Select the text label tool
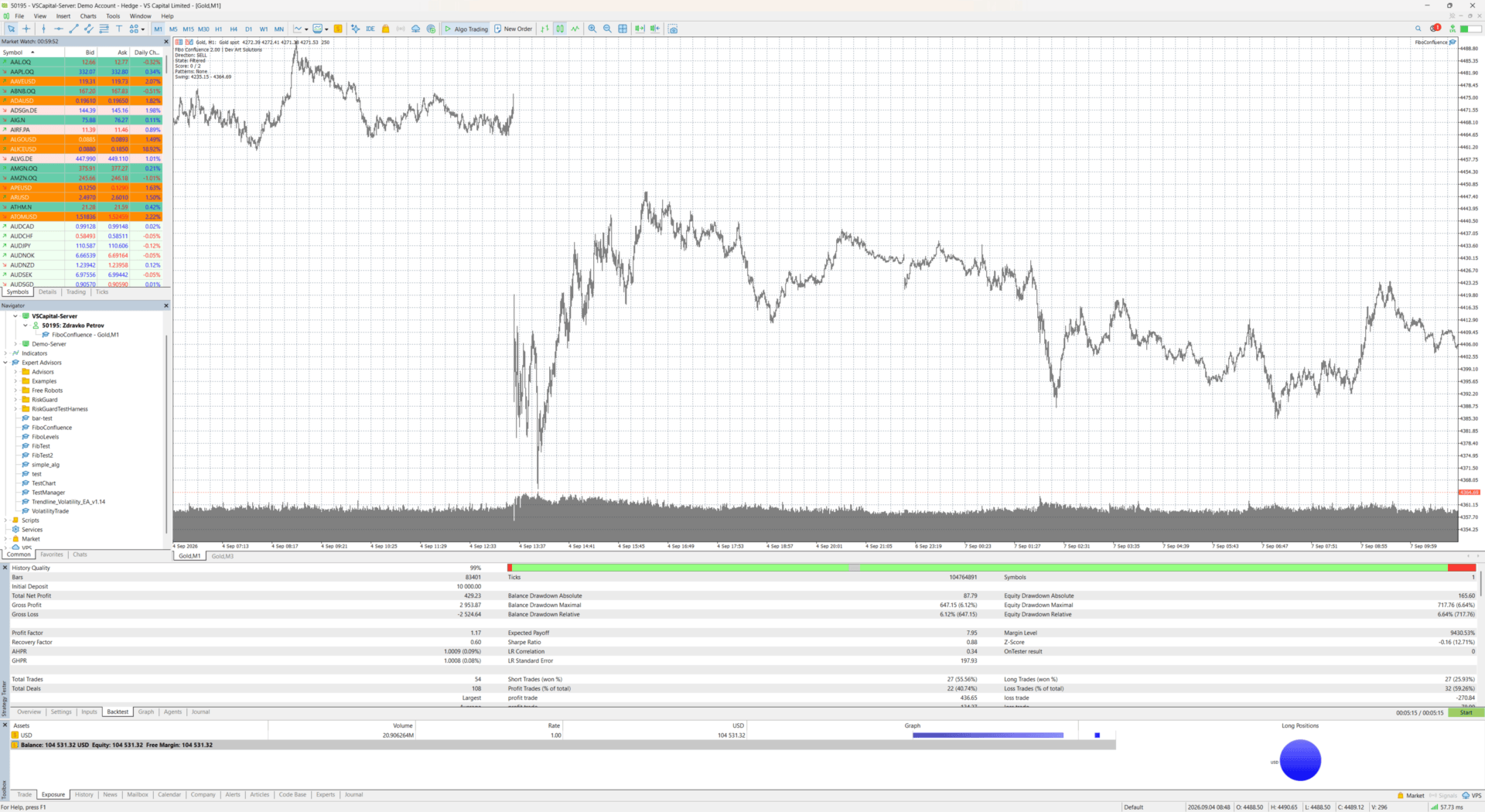The height and width of the screenshot is (812, 1485). click(119, 29)
